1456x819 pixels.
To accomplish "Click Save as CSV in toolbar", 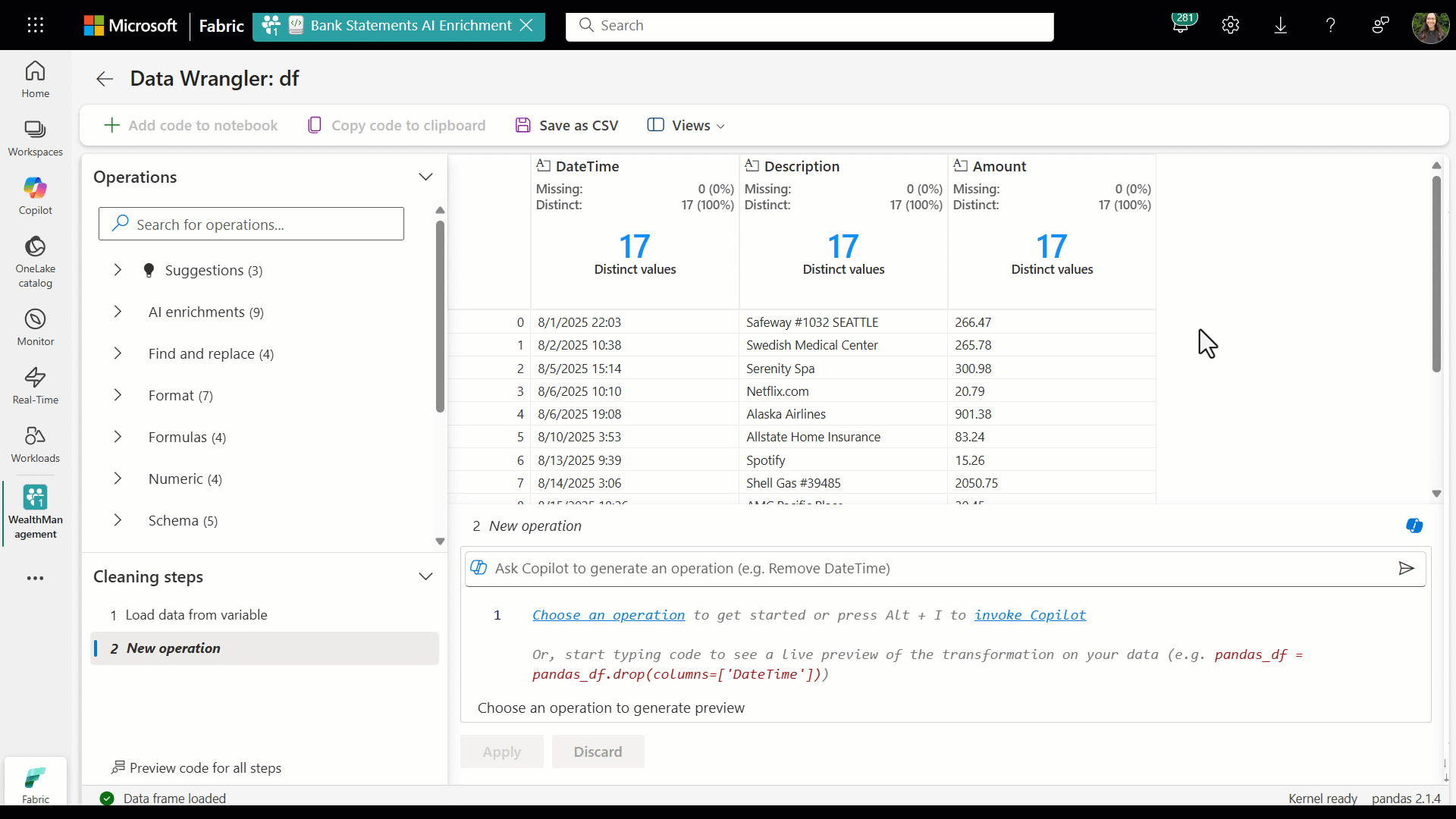I will coord(566,125).
